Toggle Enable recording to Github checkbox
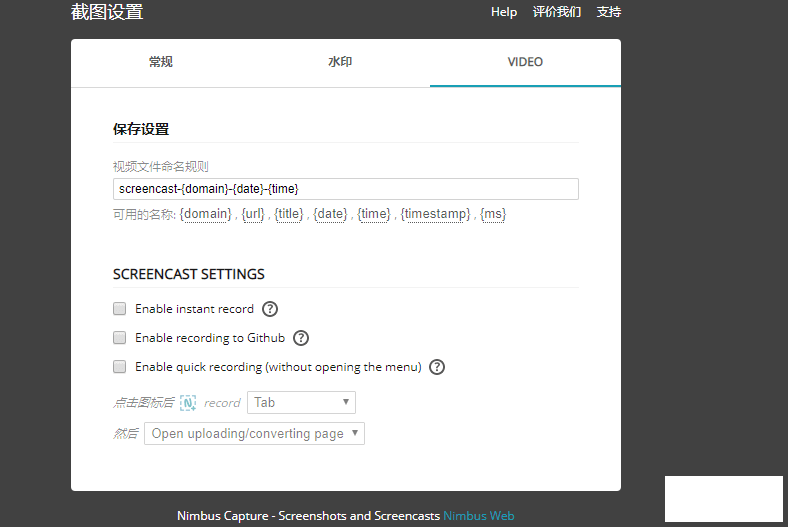The image size is (788, 527). tap(120, 338)
